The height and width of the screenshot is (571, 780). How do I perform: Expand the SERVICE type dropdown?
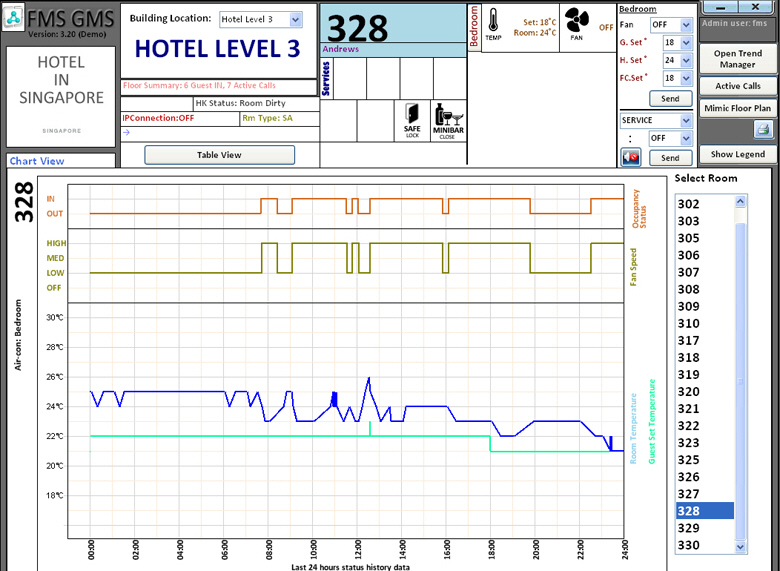[685, 120]
